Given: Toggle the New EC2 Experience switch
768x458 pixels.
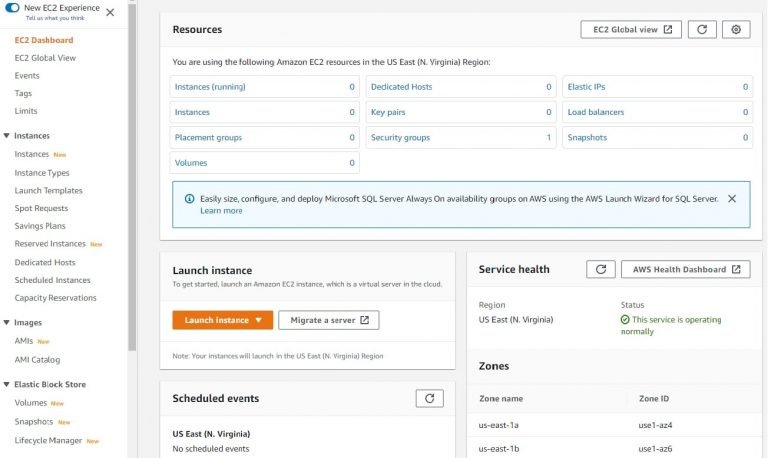Looking at the screenshot, I should (x=12, y=8).
